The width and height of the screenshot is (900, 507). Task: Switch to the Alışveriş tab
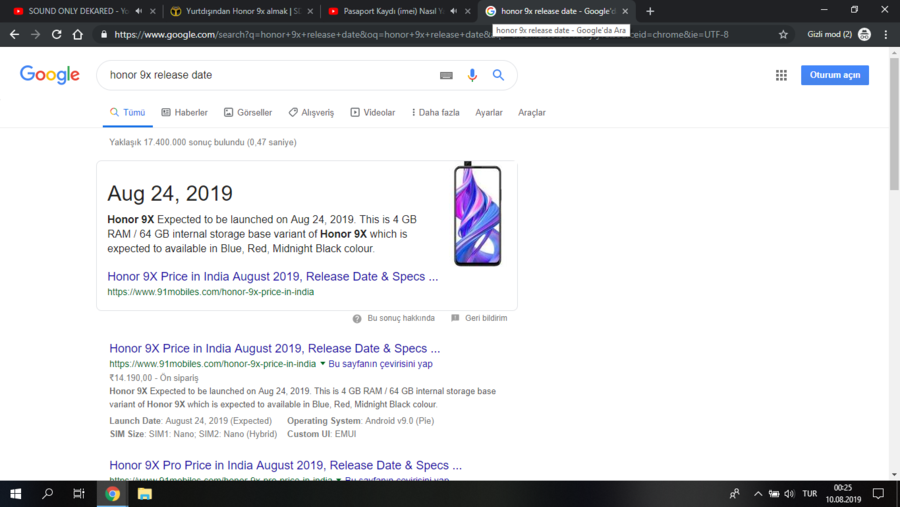click(x=311, y=113)
